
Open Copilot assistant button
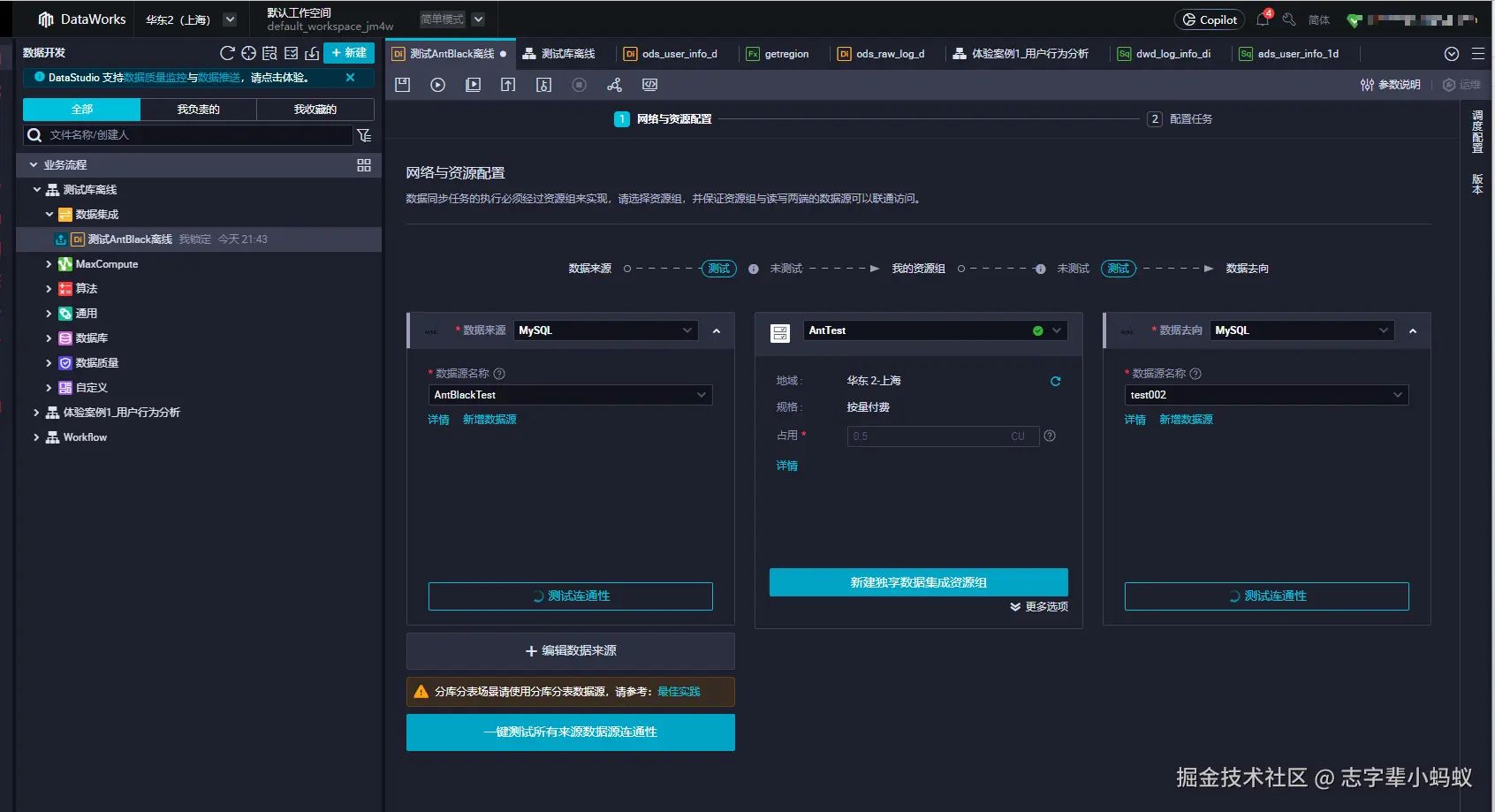click(1209, 19)
